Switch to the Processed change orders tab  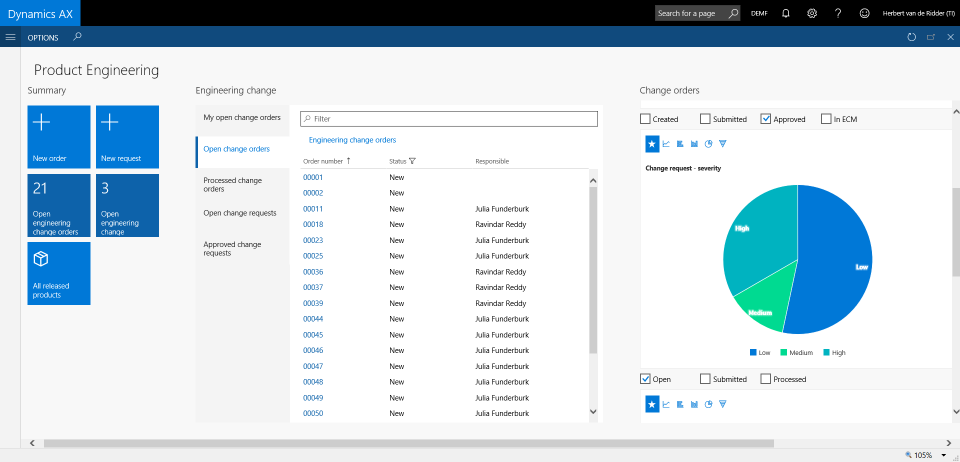click(233, 185)
